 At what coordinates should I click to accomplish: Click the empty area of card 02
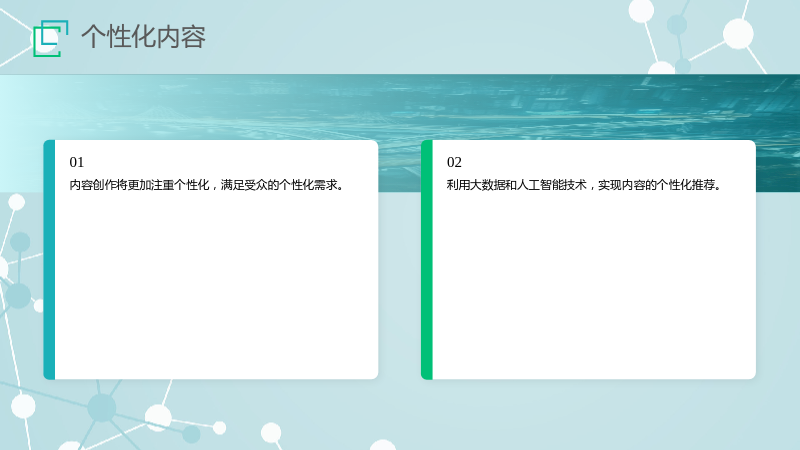pyautogui.click(x=594, y=286)
